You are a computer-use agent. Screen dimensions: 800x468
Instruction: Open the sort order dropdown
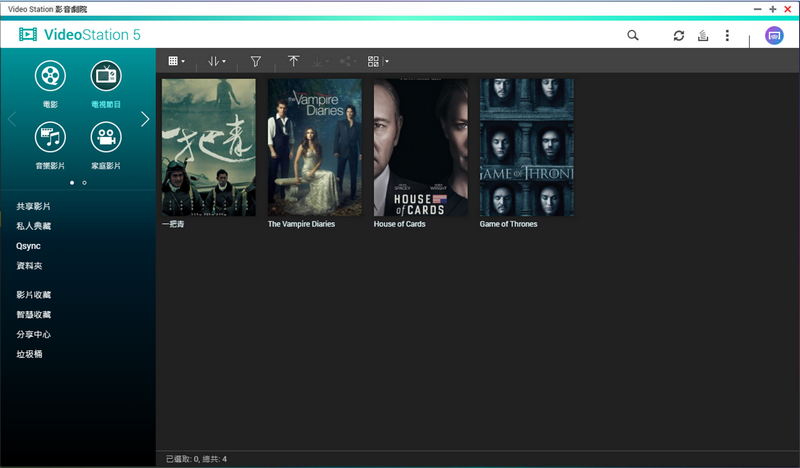click(x=216, y=61)
